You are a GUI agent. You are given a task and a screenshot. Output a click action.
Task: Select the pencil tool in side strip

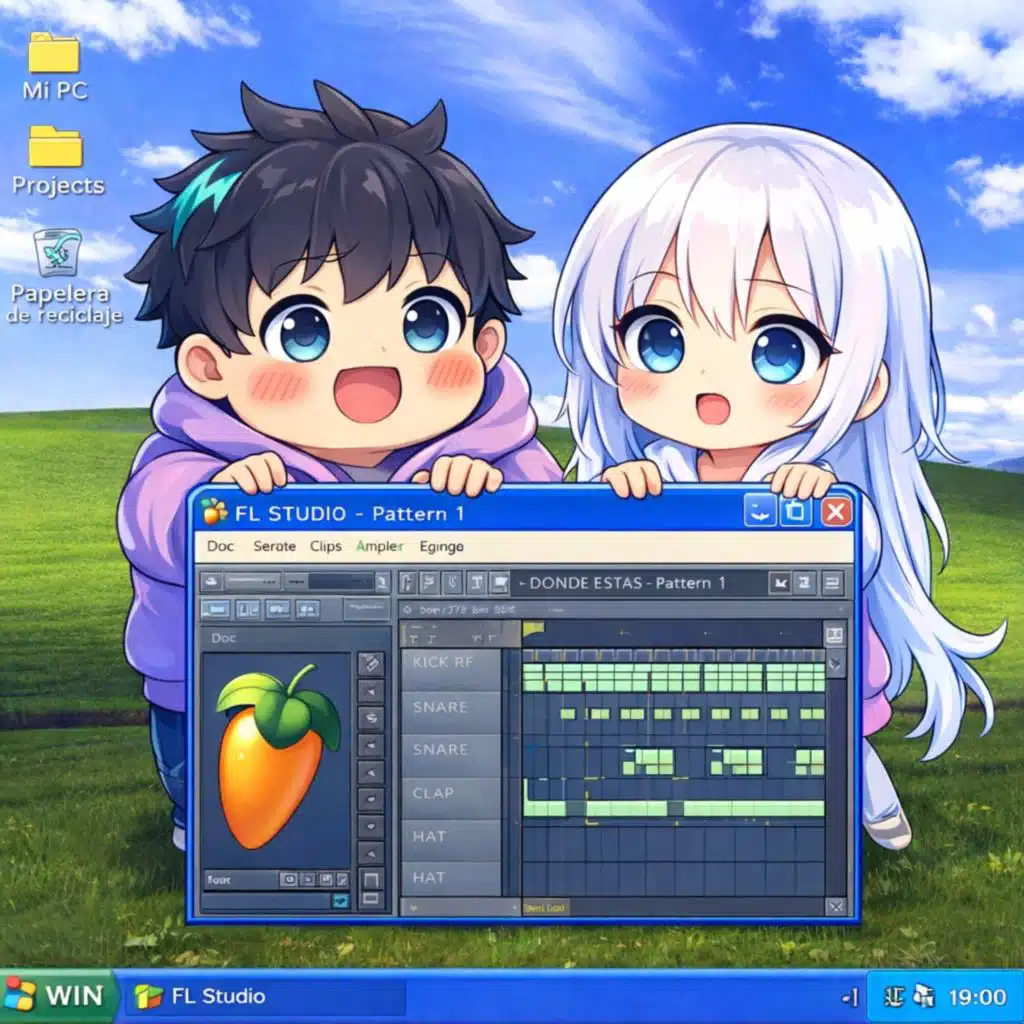[x=370, y=664]
